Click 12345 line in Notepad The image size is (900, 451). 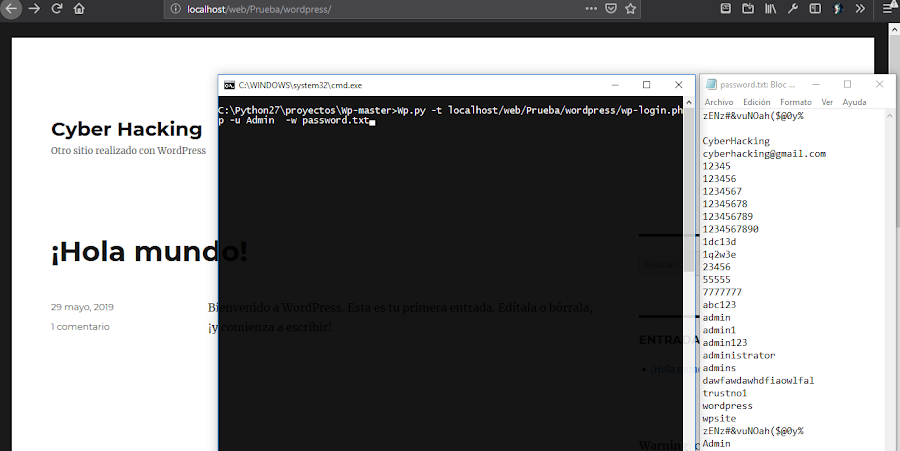click(716, 166)
